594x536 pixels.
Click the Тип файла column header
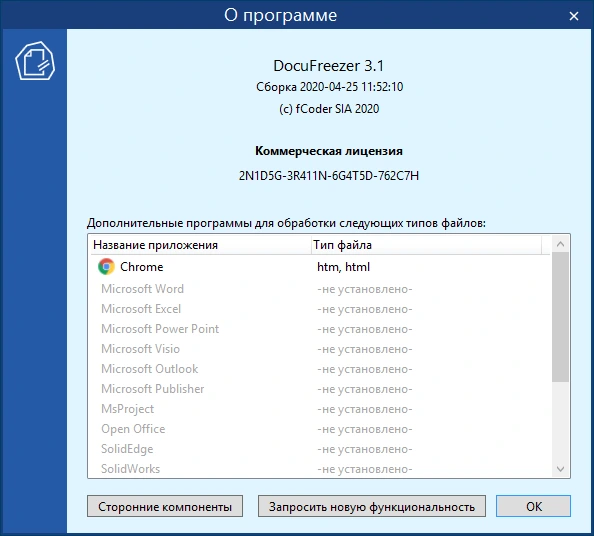point(426,245)
